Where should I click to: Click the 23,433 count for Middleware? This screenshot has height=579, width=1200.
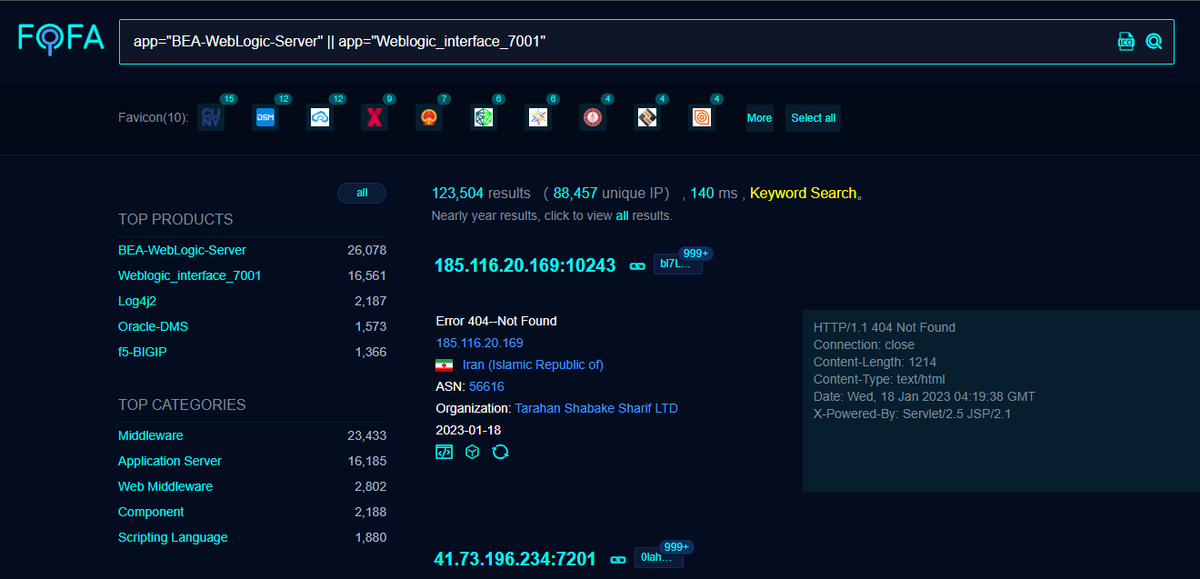click(366, 436)
